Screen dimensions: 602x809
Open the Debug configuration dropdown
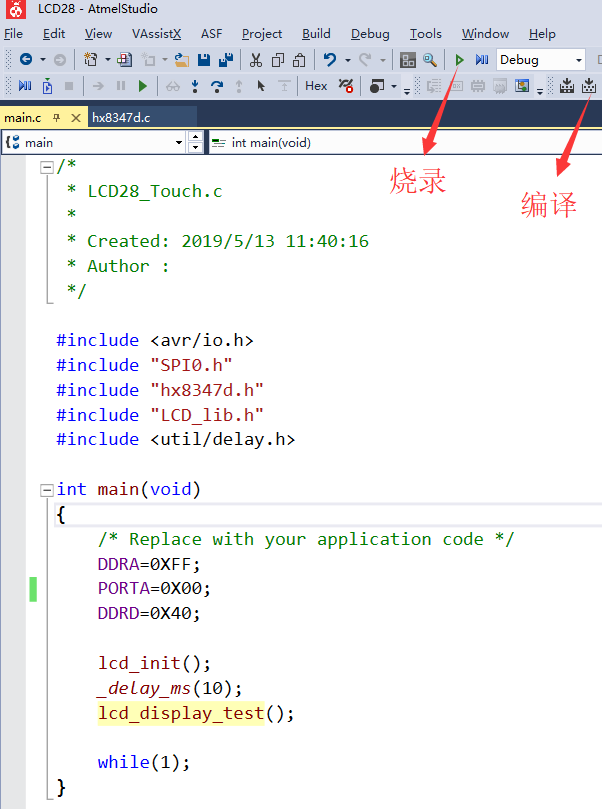[579, 60]
